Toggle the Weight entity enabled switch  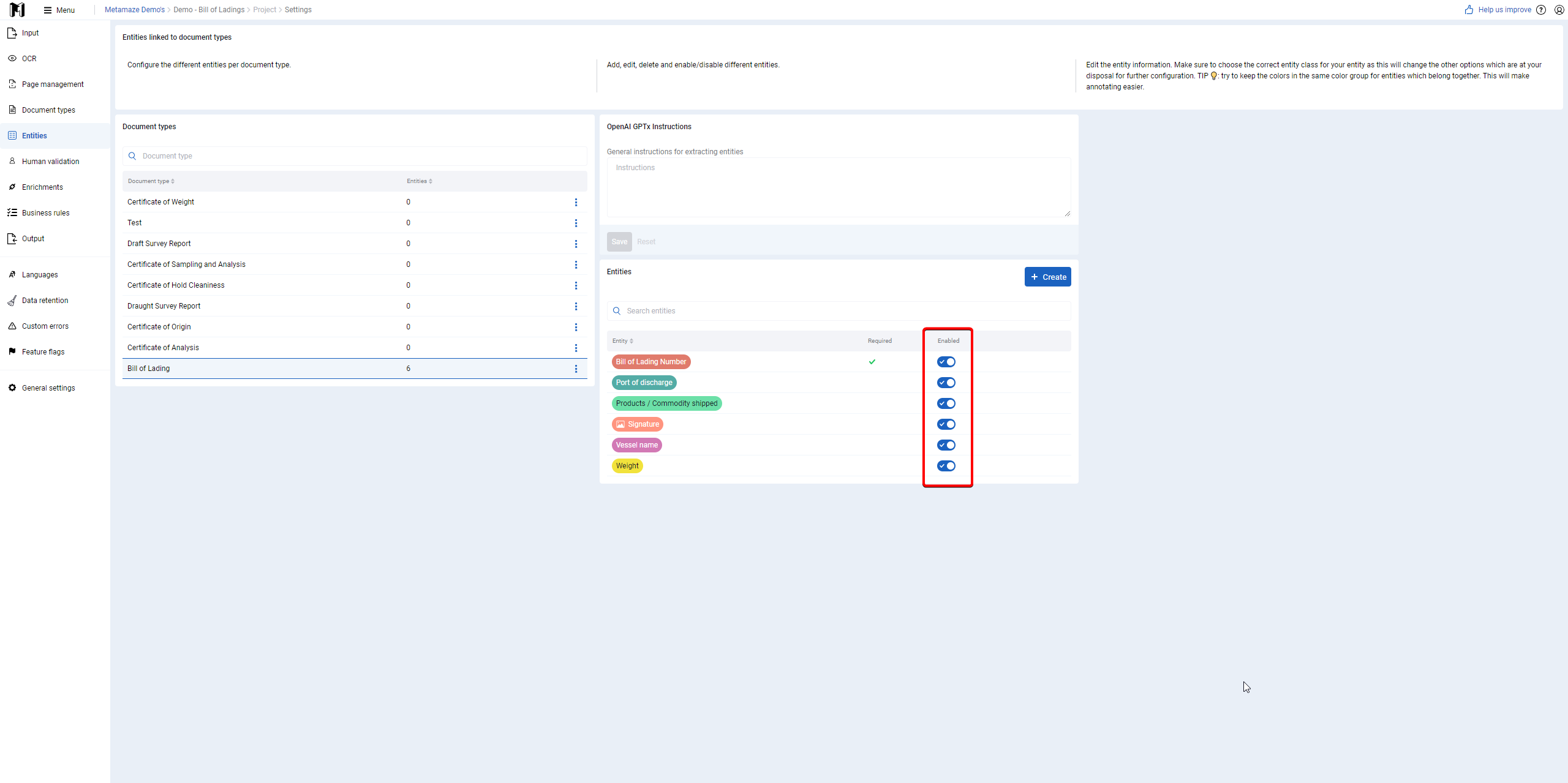[946, 466]
